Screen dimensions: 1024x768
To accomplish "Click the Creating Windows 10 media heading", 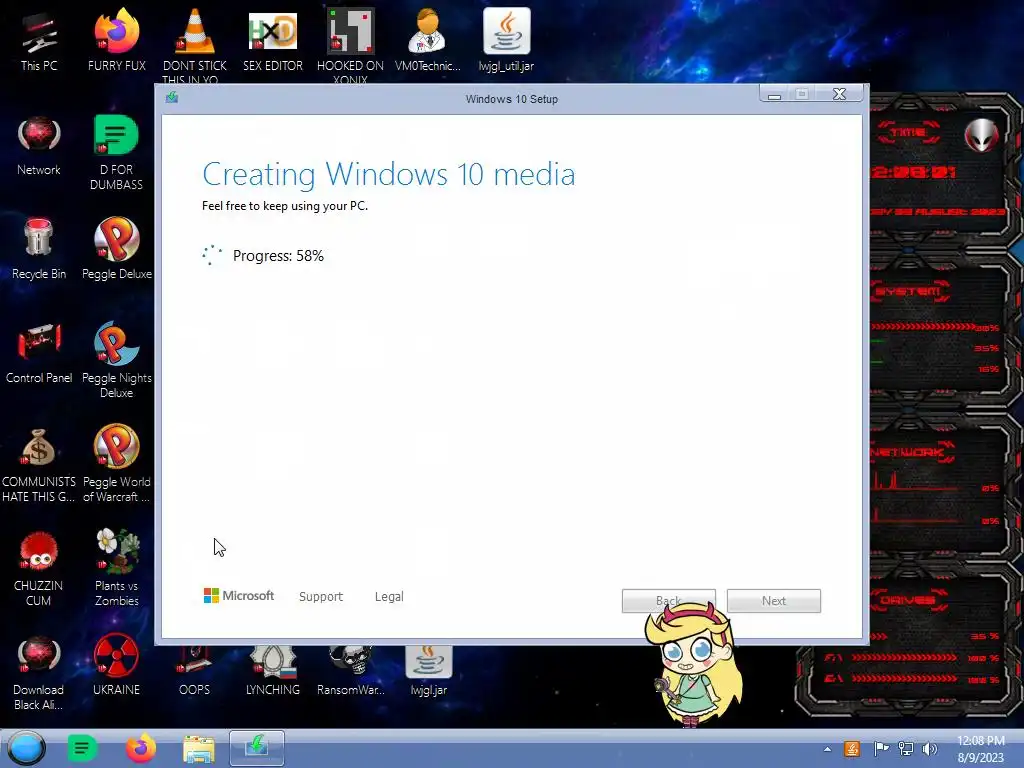I will tap(389, 174).
